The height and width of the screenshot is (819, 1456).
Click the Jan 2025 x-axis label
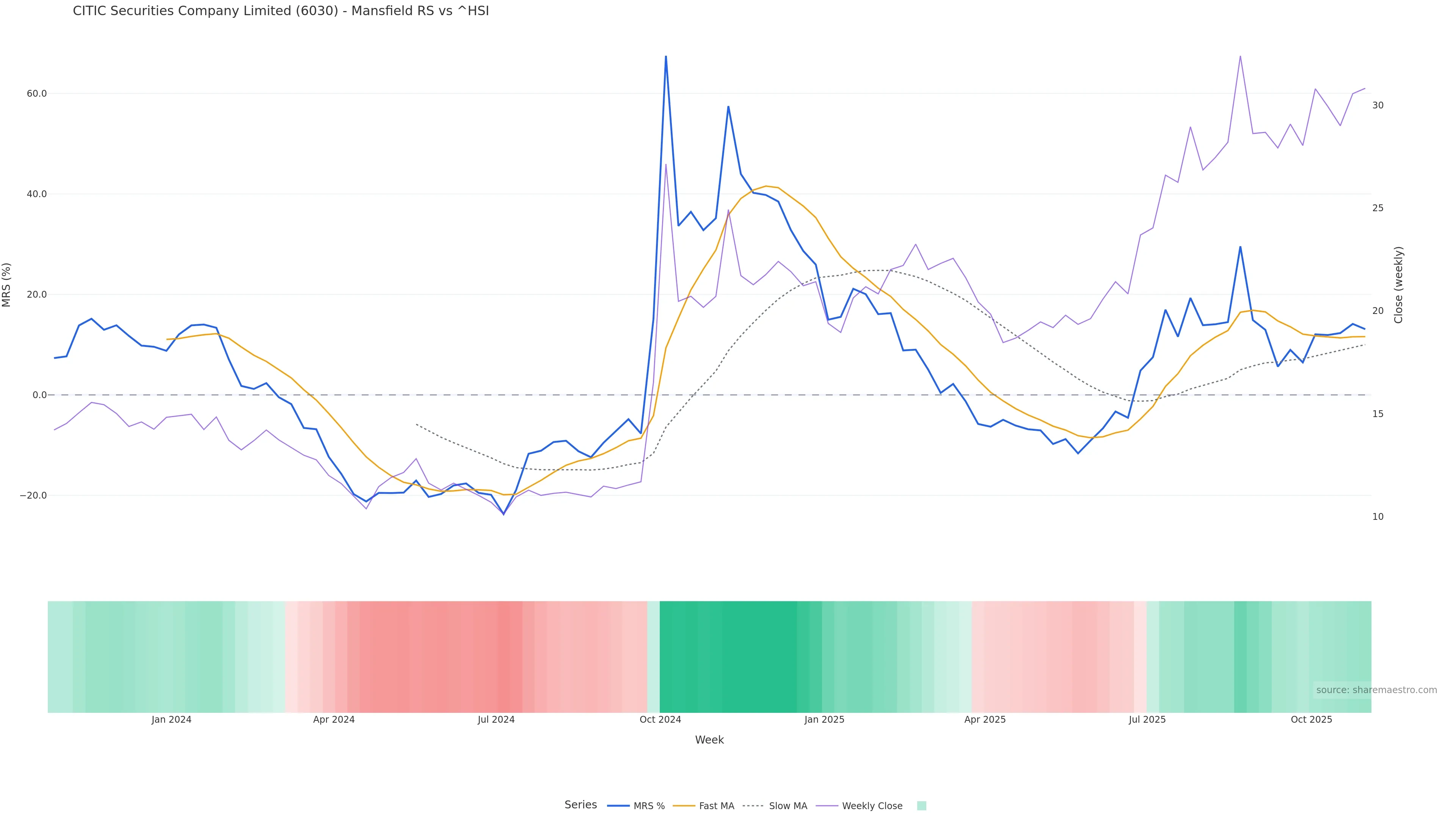[824, 720]
